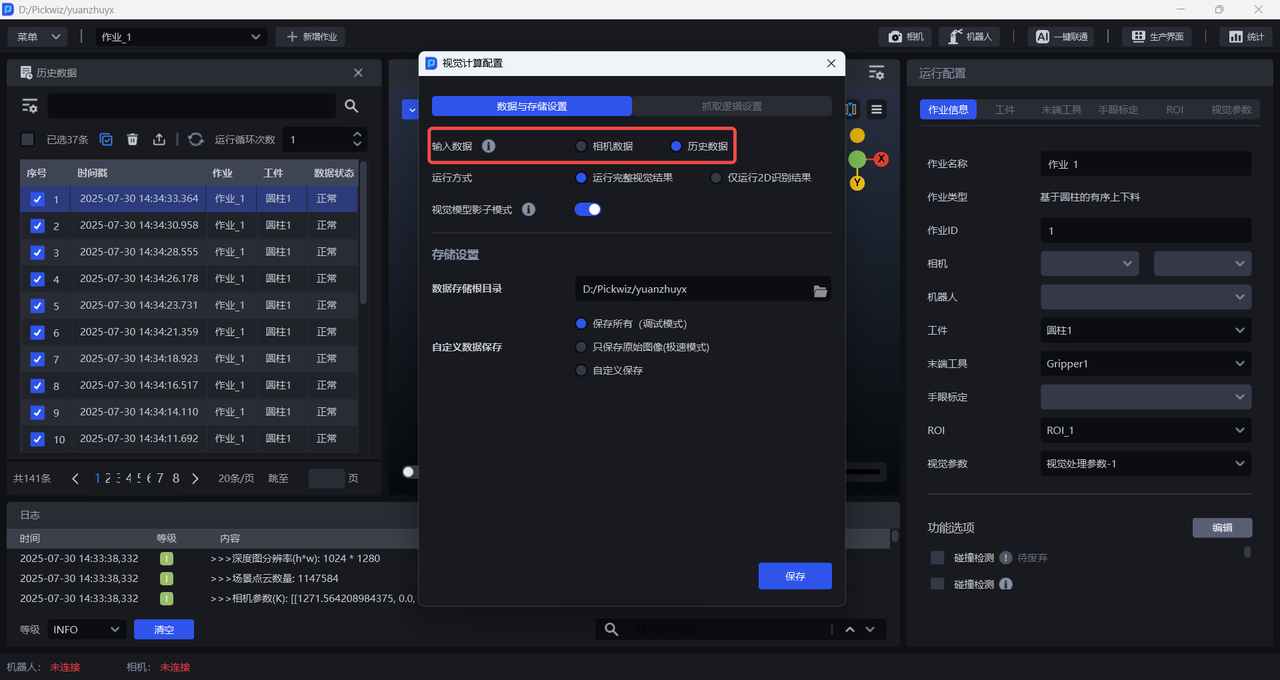Open the 相机 camera button in top toolbar

coord(905,37)
